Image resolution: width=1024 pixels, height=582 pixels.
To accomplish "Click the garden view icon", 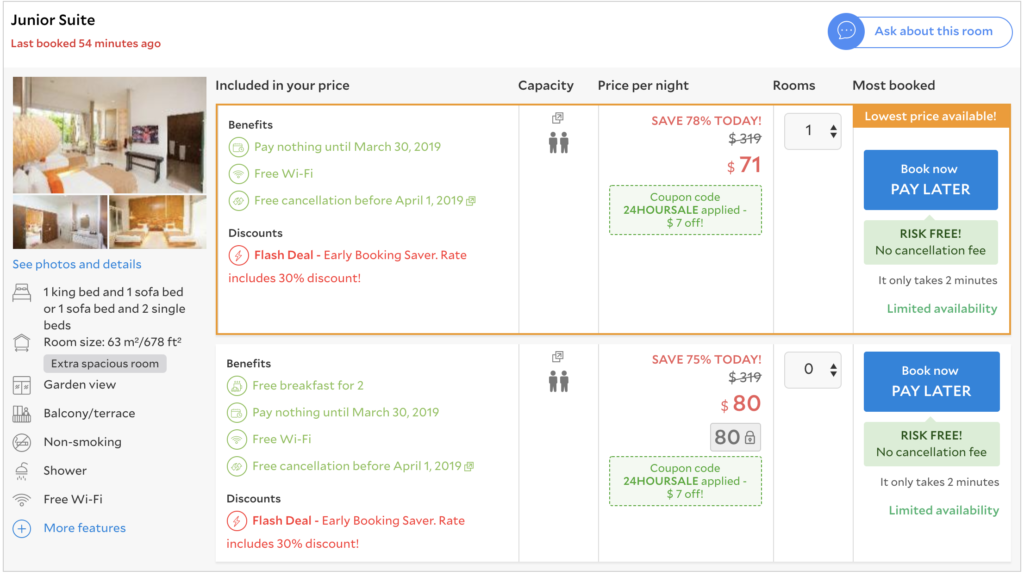I will (x=22, y=385).
